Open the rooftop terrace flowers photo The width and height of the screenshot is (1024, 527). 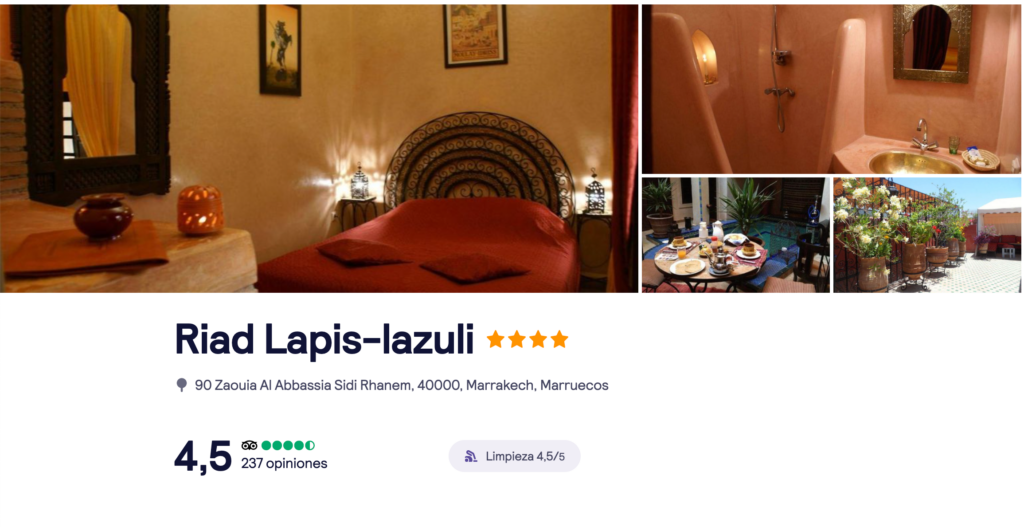point(927,235)
